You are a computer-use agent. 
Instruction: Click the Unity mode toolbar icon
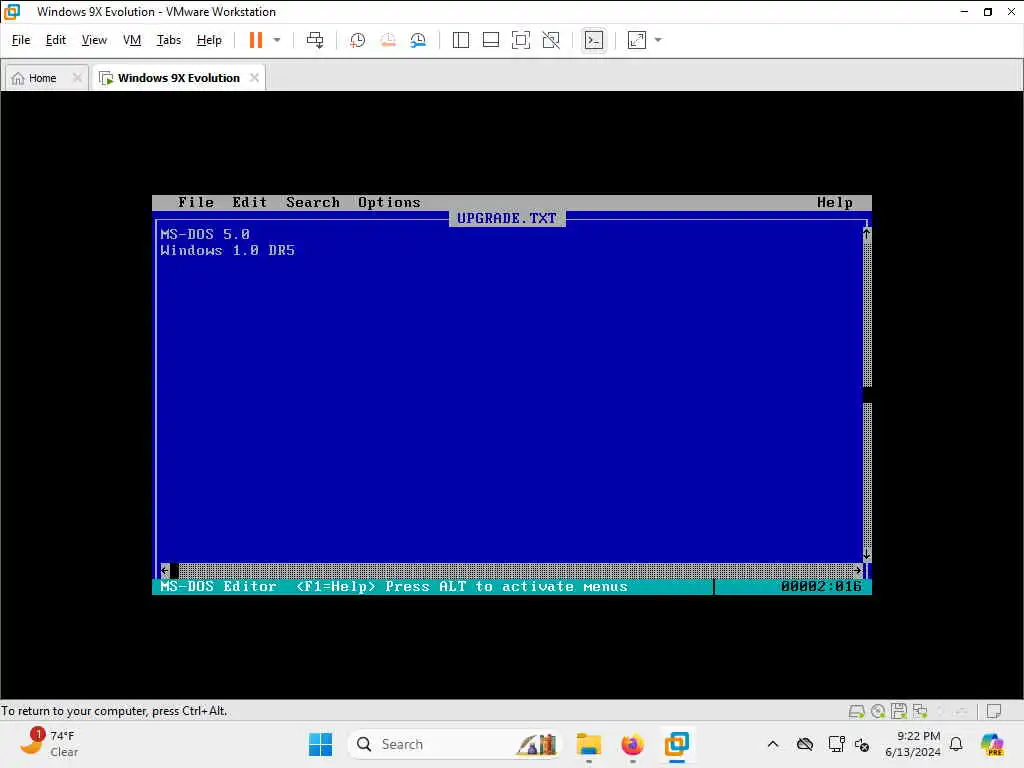(551, 40)
